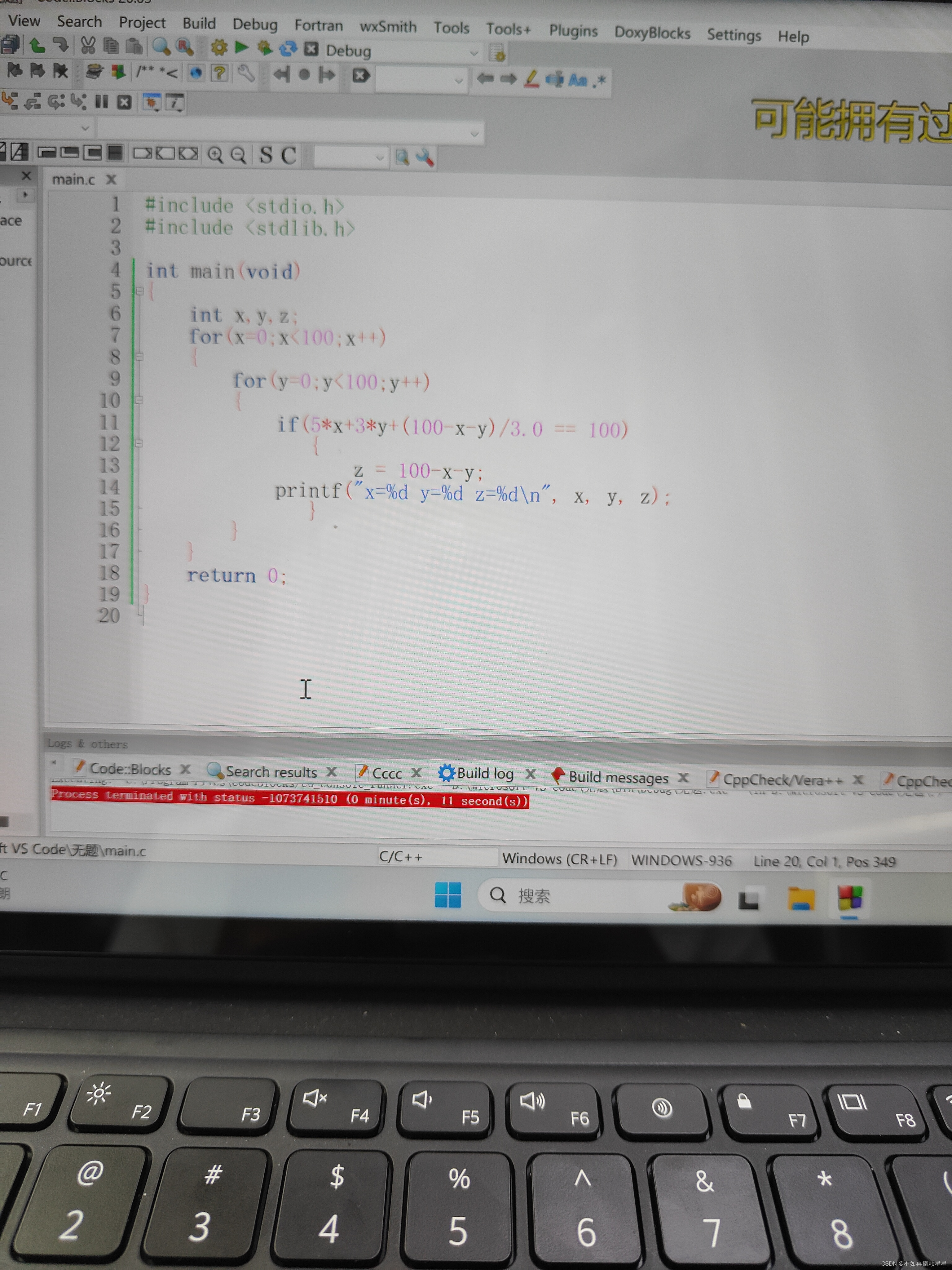952x1270 pixels.
Task: Open the Search menu
Action: (79, 22)
